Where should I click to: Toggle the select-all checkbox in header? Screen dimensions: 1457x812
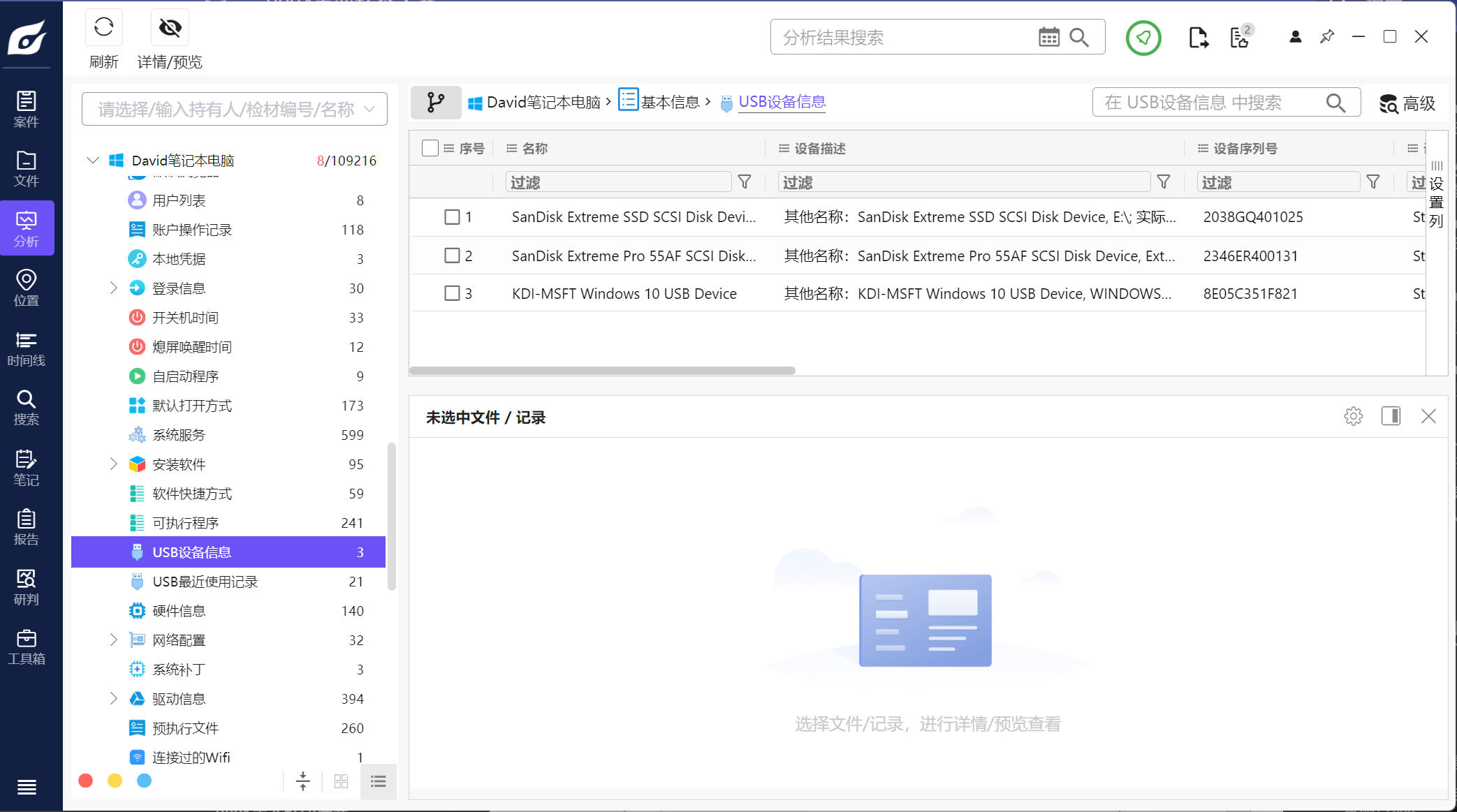430,148
